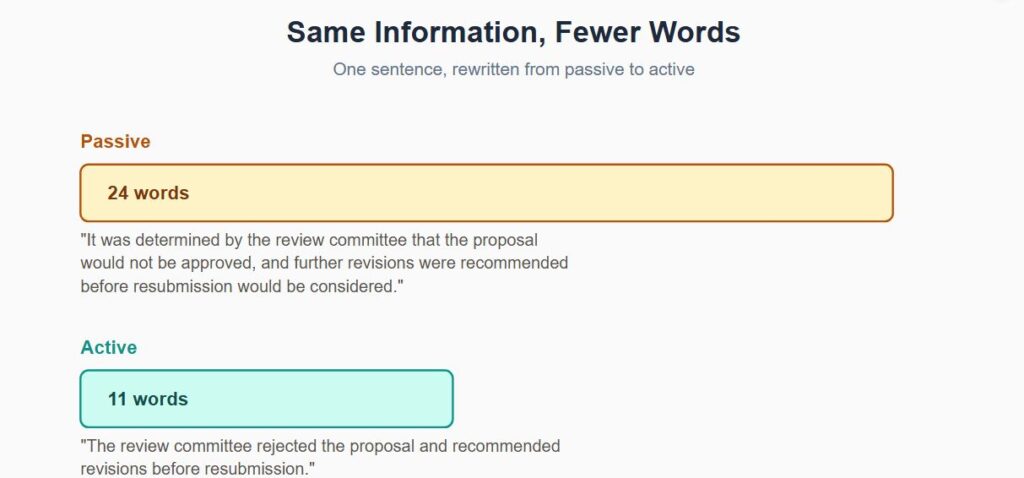Select the line 'before resubmission would be considered.'
Viewport: 1024px width, 478px height.
pyautogui.click(x=242, y=287)
